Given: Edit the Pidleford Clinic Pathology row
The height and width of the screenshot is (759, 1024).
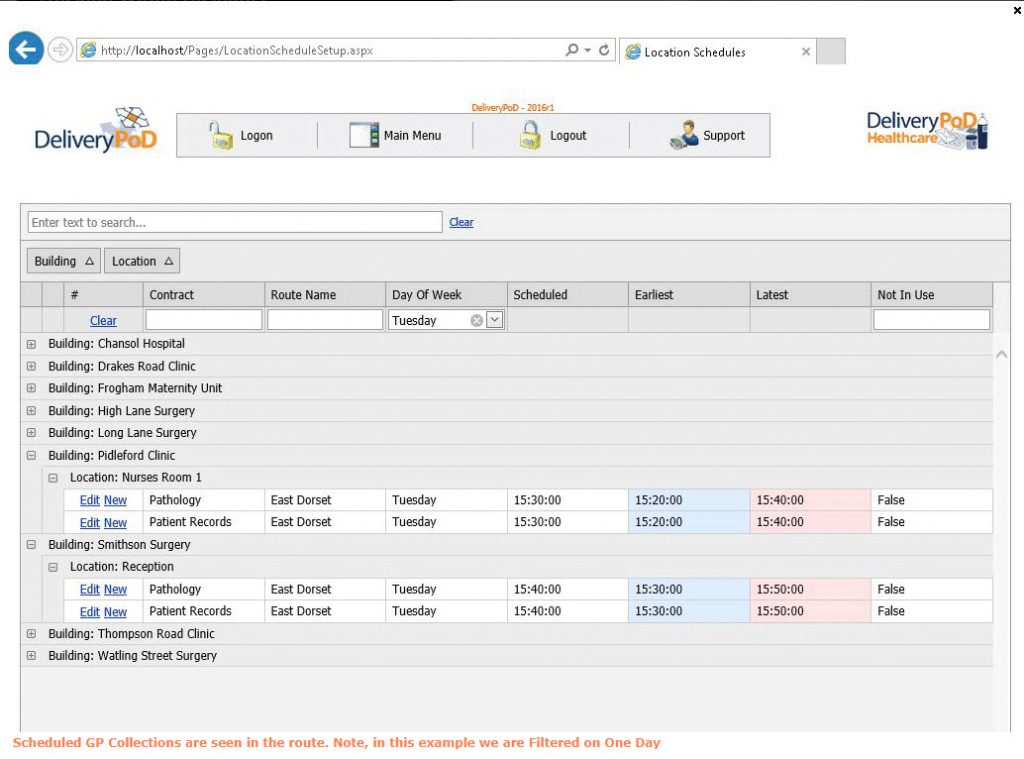Looking at the screenshot, I should tap(89, 500).
